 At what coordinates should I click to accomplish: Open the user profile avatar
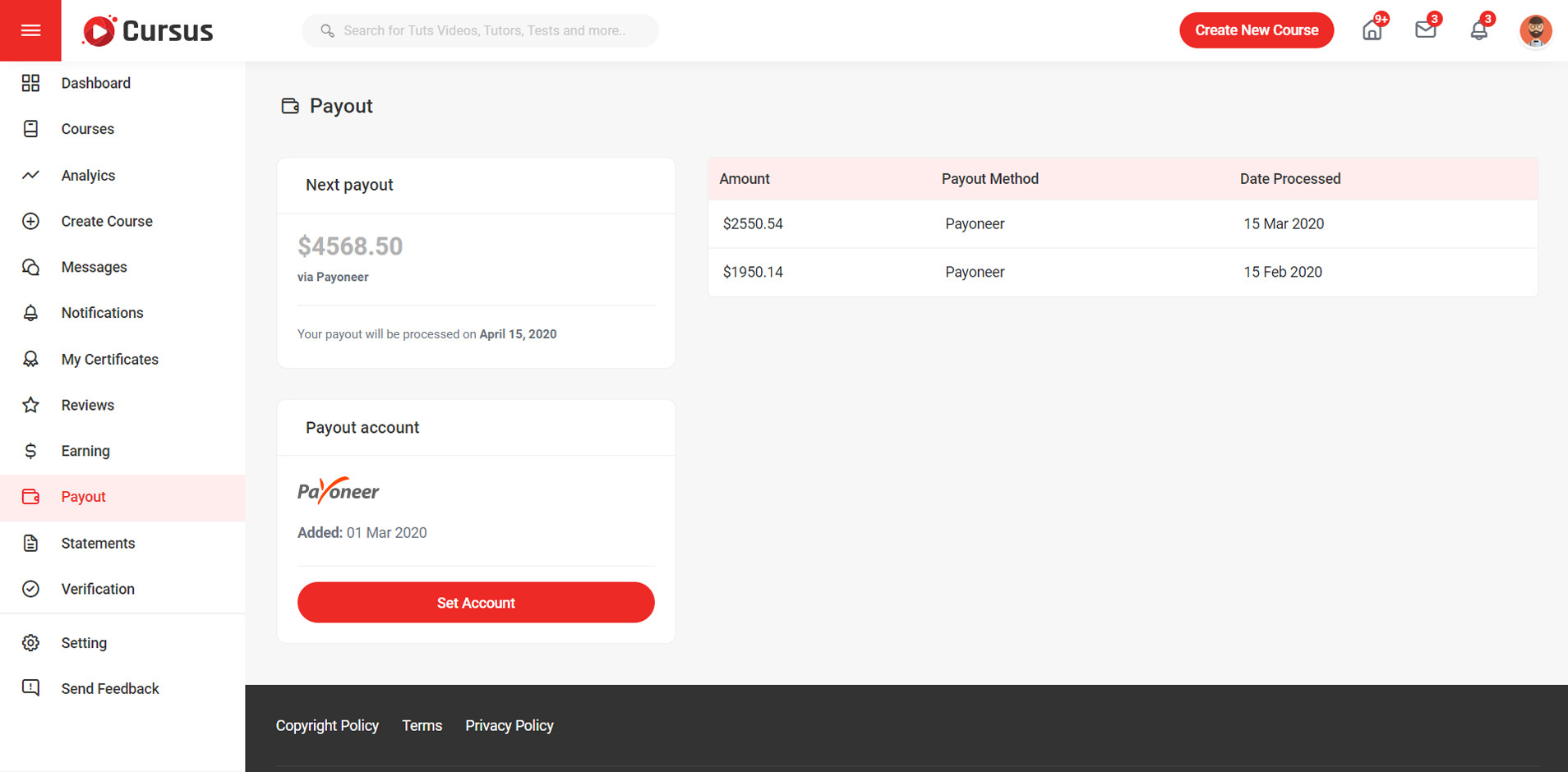1534,31
